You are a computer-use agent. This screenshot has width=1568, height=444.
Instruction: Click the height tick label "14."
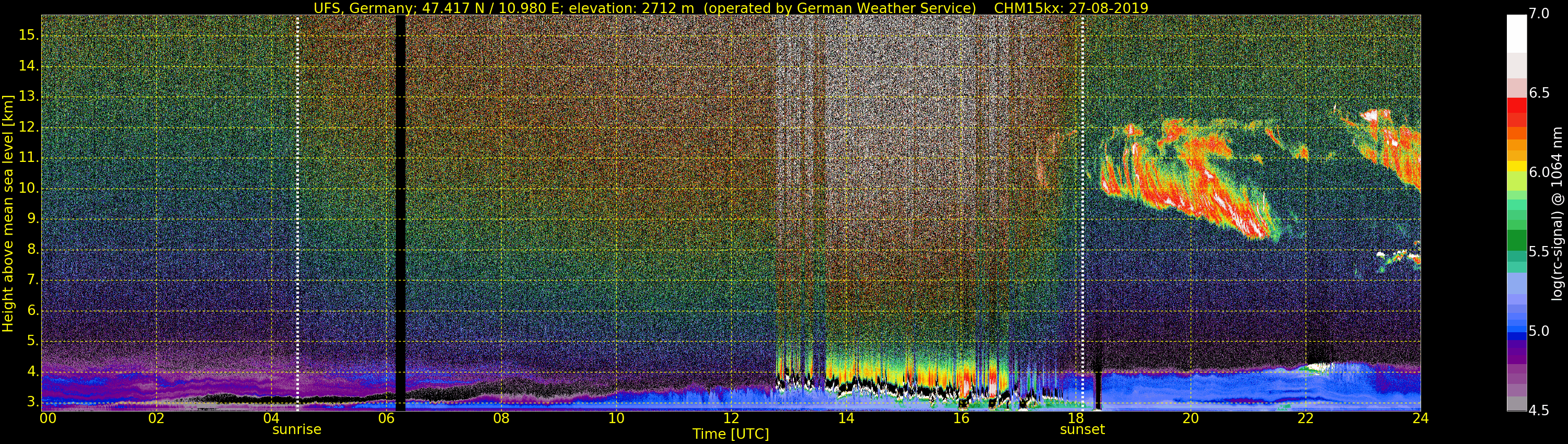(x=28, y=66)
